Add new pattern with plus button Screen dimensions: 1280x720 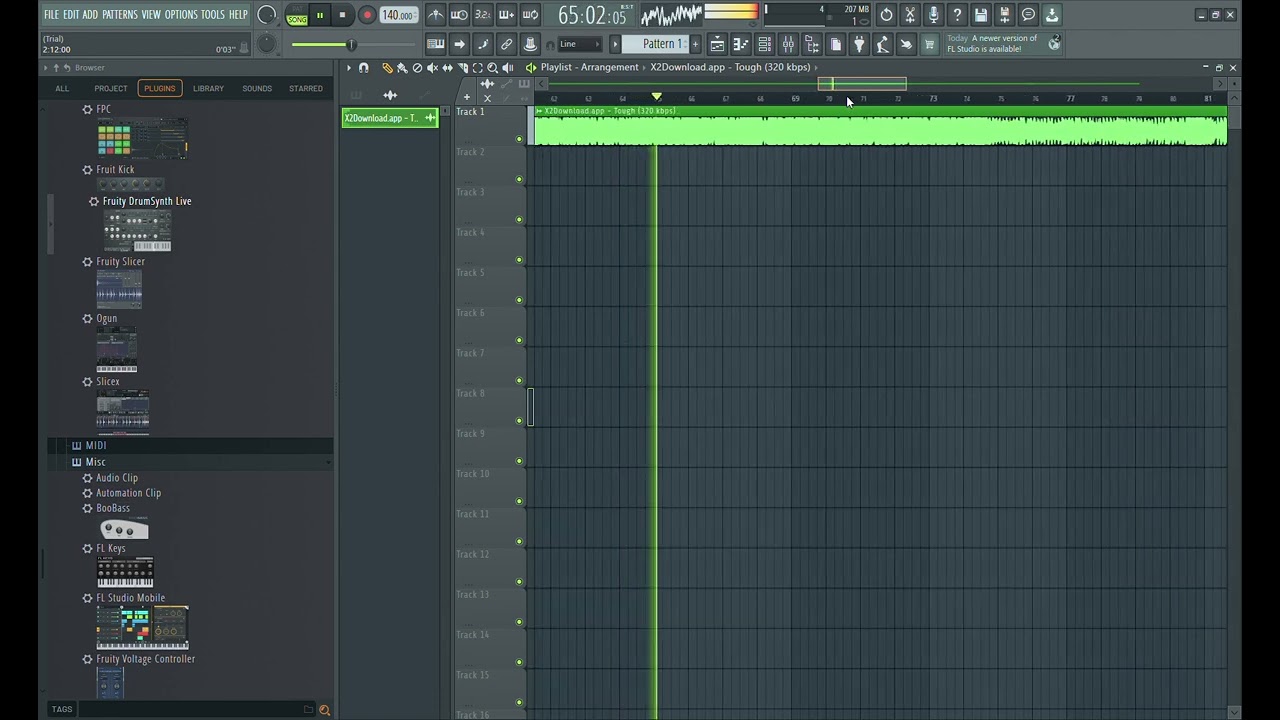coord(694,44)
